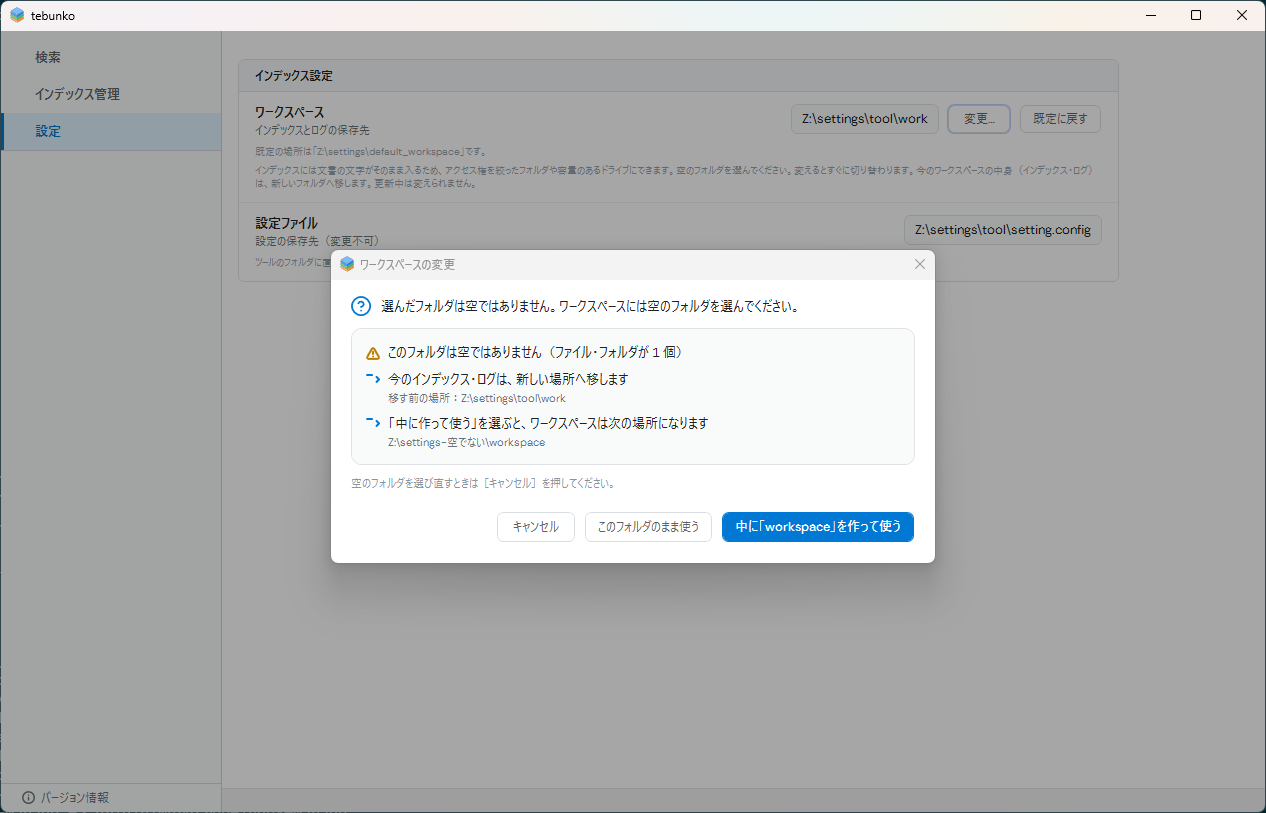The width and height of the screenshot is (1266, 813).
Task: Click the arrow icon beside 「中に作って使う」 line
Action: tap(373, 422)
